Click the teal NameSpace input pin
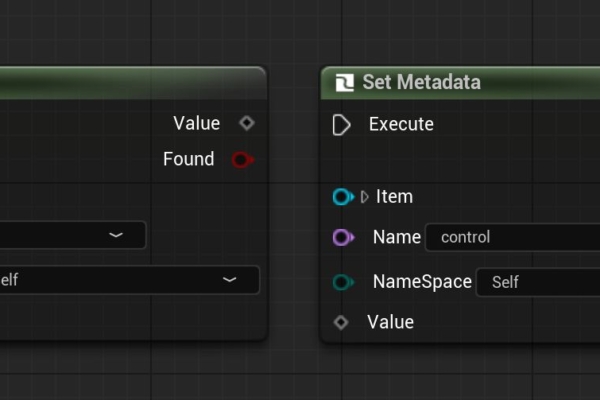This screenshot has height=400, width=600. pyautogui.click(x=343, y=282)
